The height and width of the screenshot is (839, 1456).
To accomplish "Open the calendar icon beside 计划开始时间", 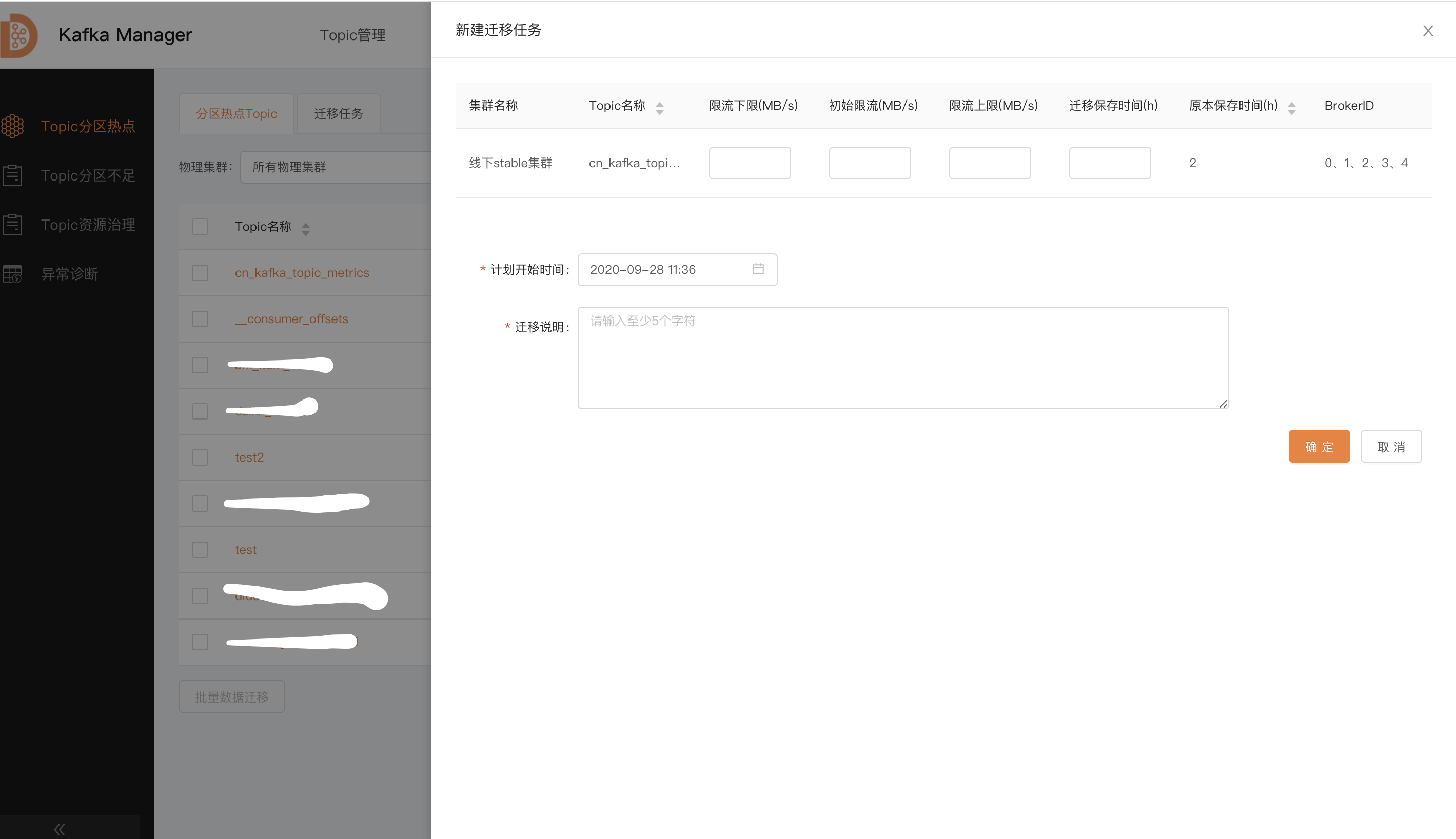I will [758, 269].
